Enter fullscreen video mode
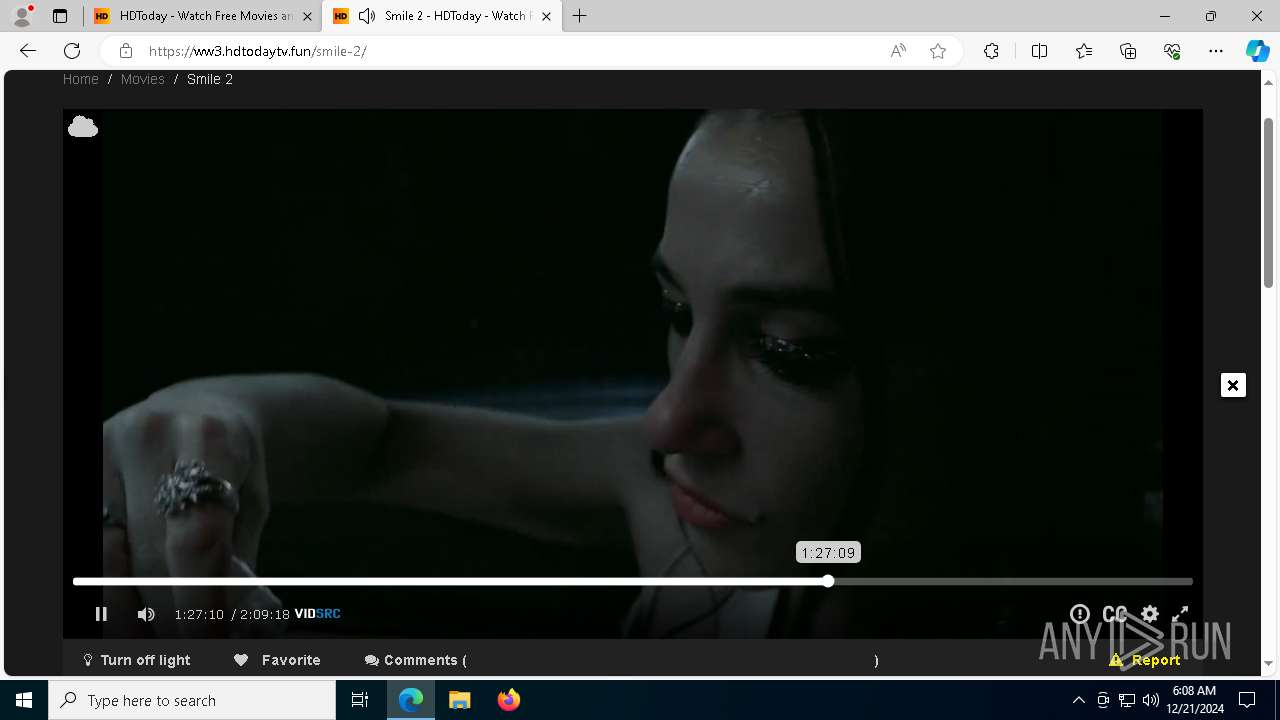This screenshot has width=1280, height=720. point(1180,614)
